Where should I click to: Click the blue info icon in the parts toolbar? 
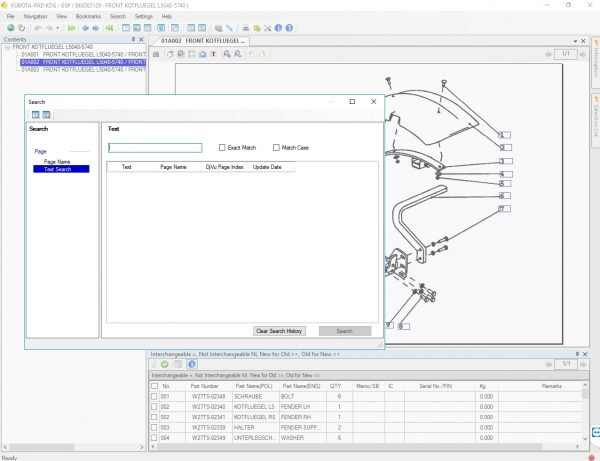pyautogui.click(x=192, y=364)
